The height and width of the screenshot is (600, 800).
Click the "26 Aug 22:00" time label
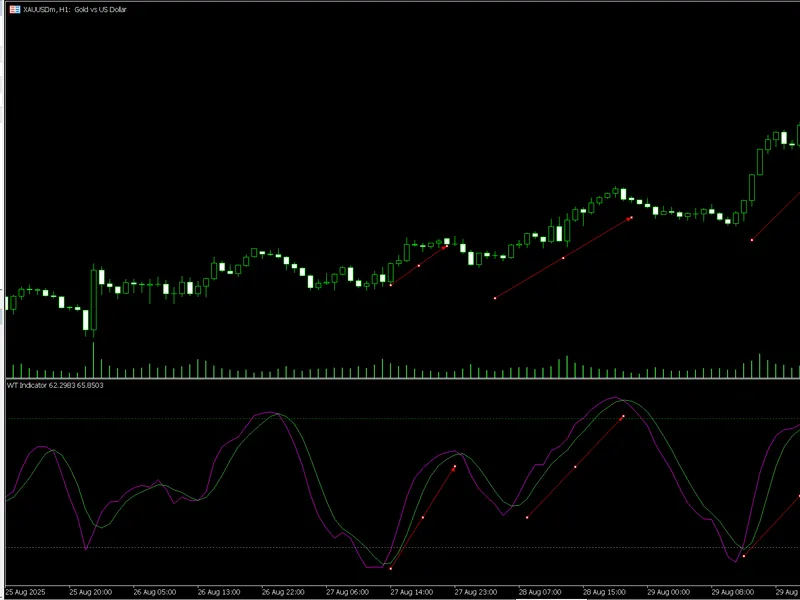point(283,592)
